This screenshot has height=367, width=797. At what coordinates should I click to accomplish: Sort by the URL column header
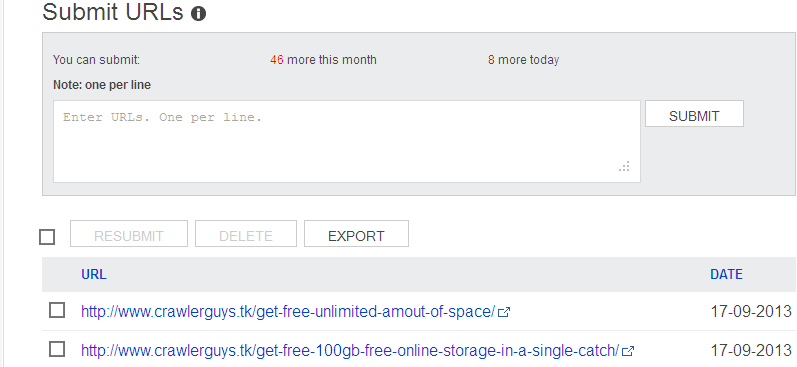tap(94, 275)
